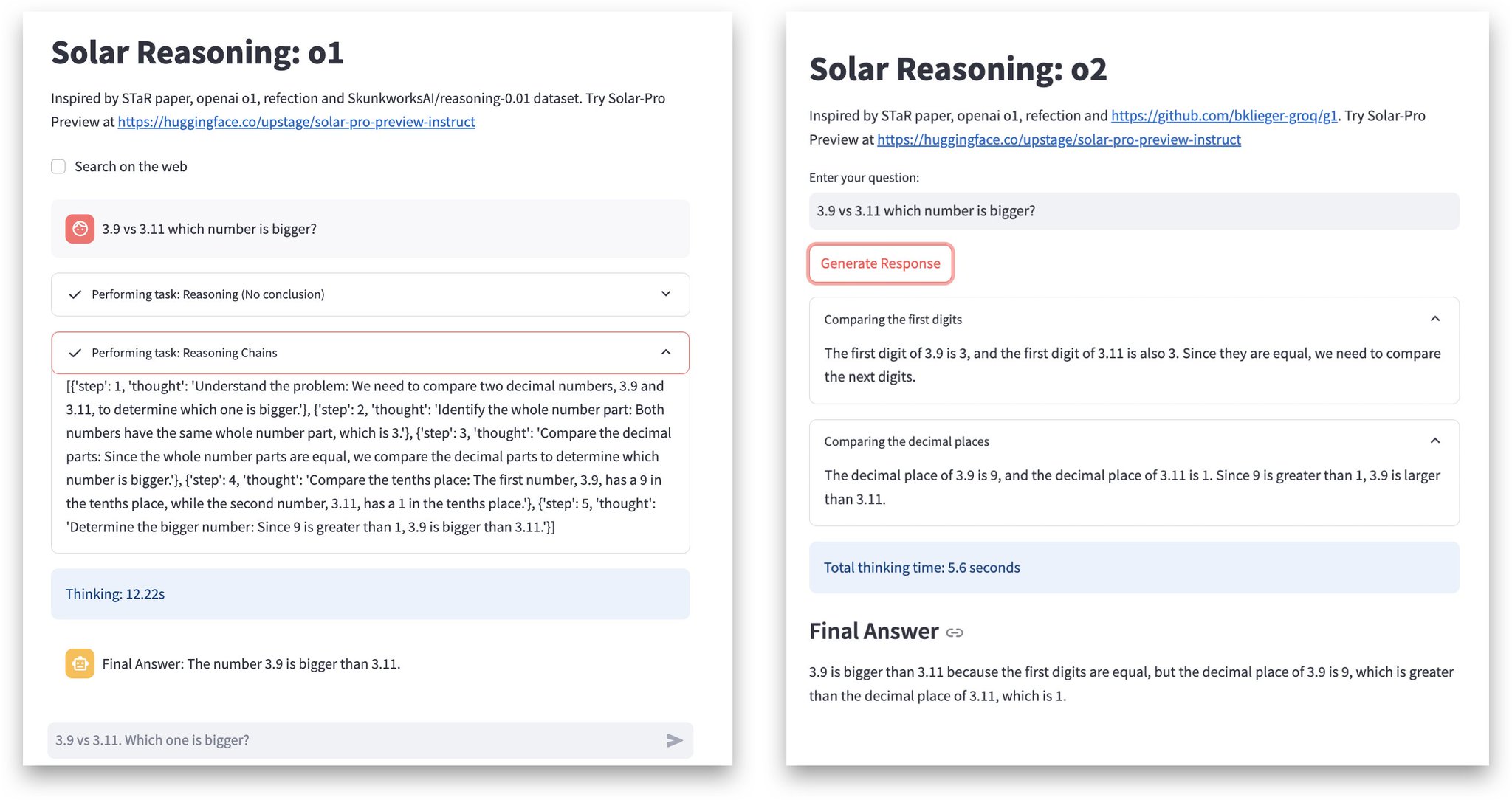Viewport: 1512px width, 800px height.
Task: Open the github bklieger-groq/g1 link
Action: click(x=1224, y=116)
